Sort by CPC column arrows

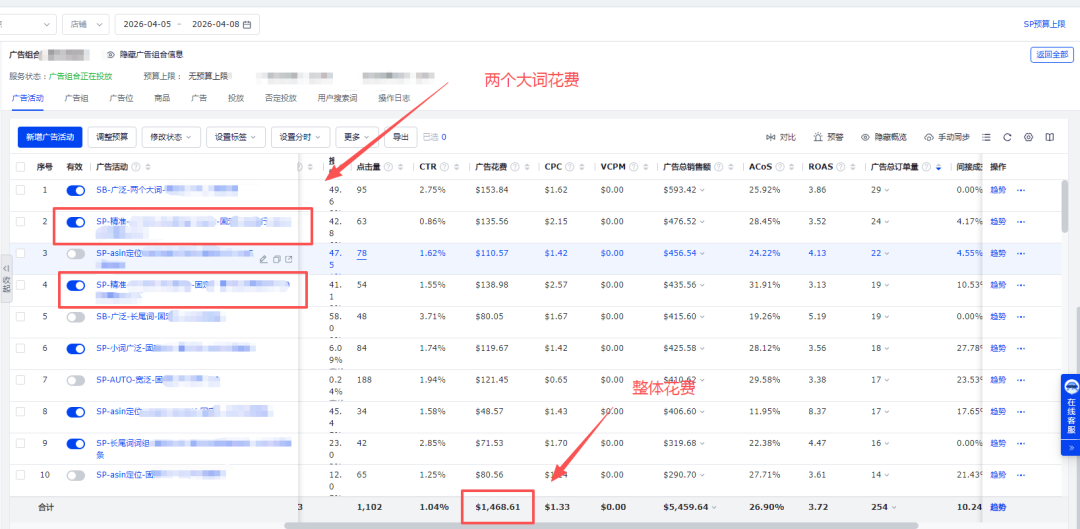pyautogui.click(x=583, y=167)
